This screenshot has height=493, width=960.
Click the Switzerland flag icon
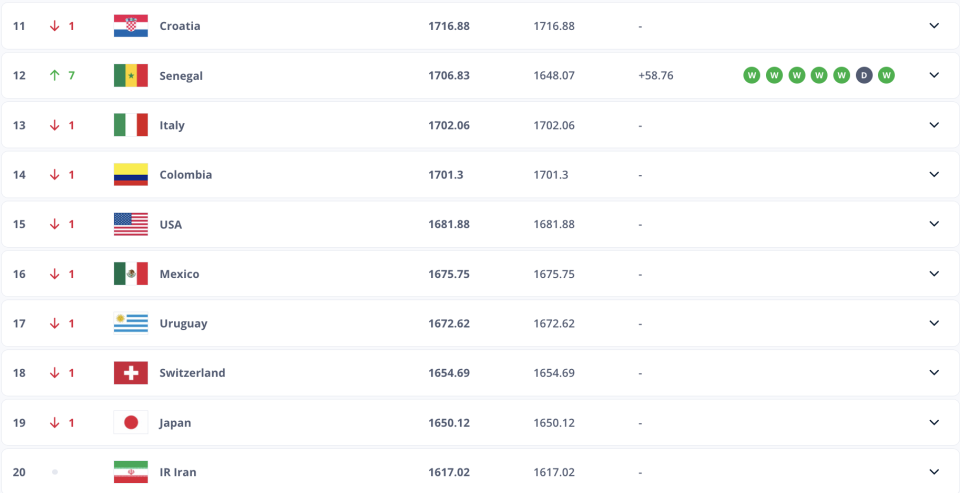tap(131, 373)
